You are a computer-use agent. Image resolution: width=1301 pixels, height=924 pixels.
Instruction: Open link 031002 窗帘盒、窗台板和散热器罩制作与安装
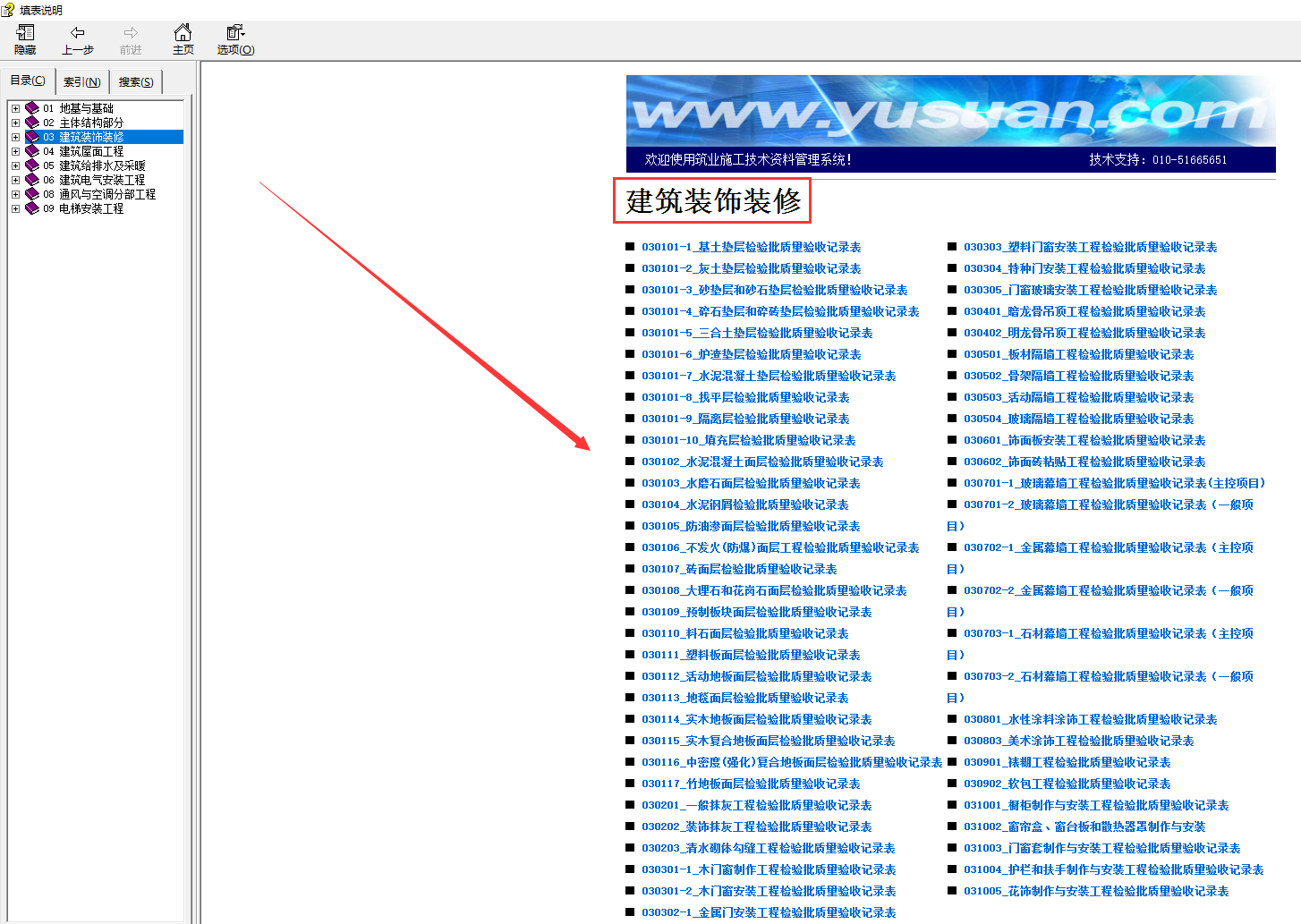pyautogui.click(x=1084, y=827)
